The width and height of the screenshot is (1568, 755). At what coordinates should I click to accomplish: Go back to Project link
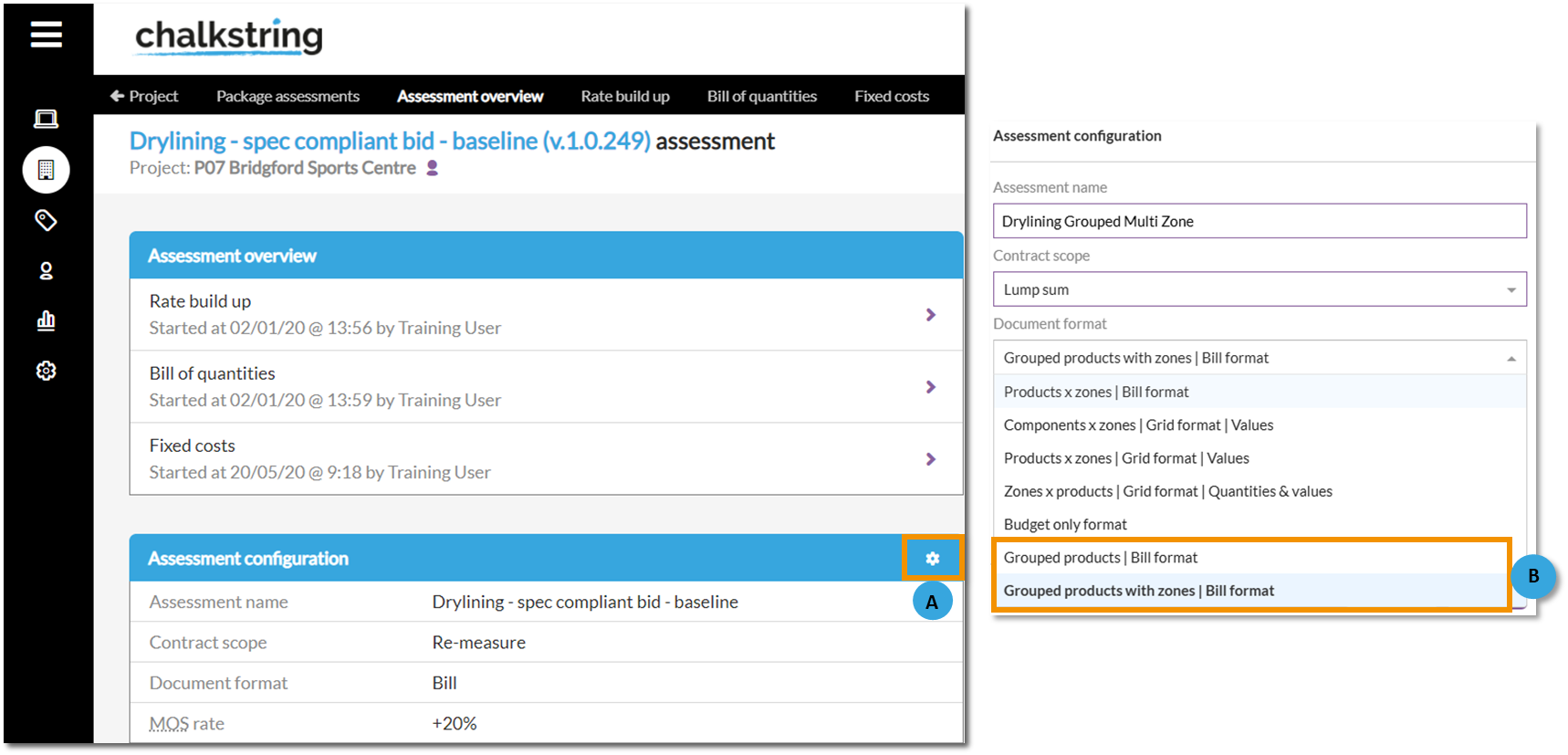pyautogui.click(x=144, y=96)
